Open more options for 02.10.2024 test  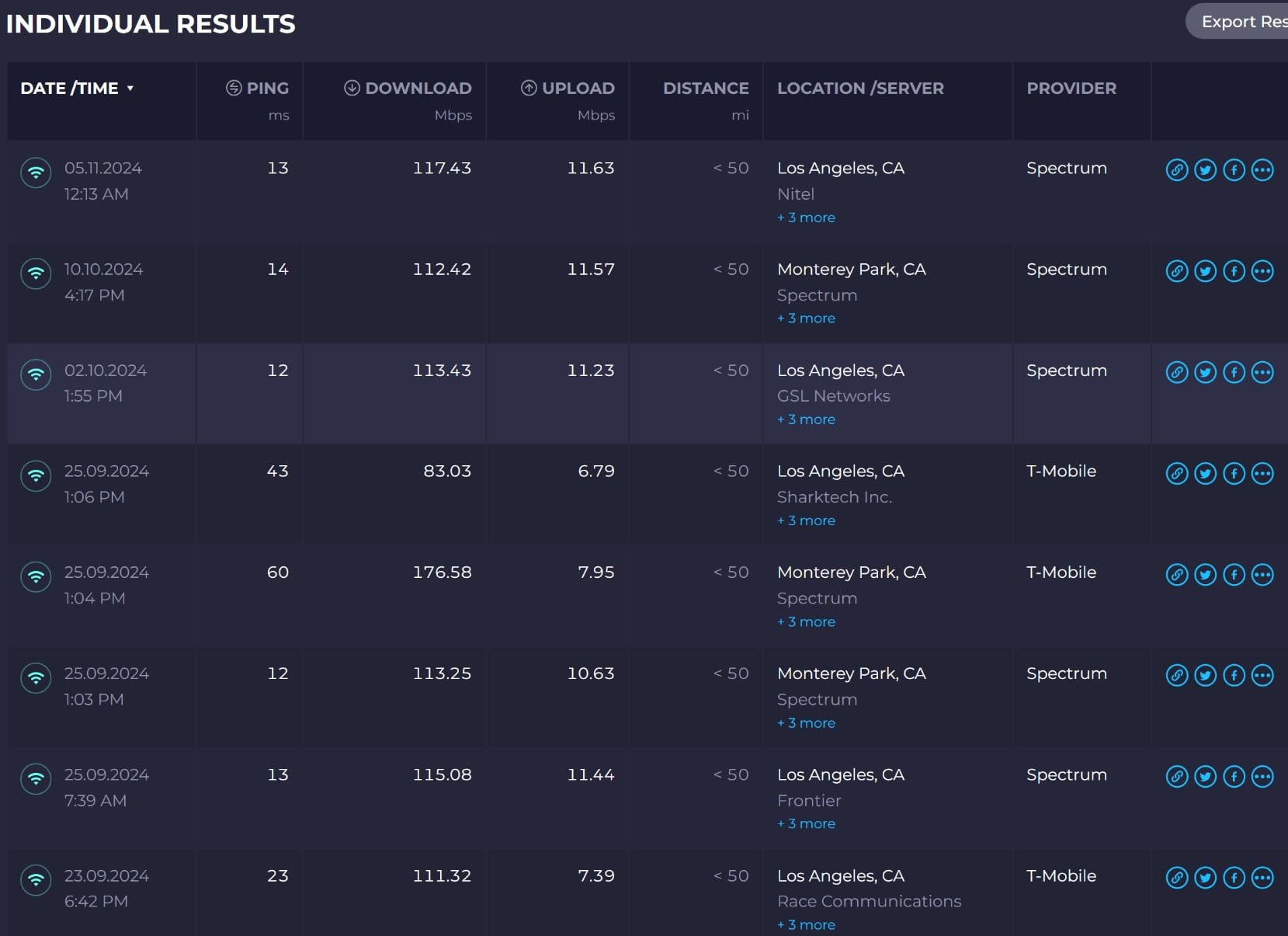pos(1263,372)
